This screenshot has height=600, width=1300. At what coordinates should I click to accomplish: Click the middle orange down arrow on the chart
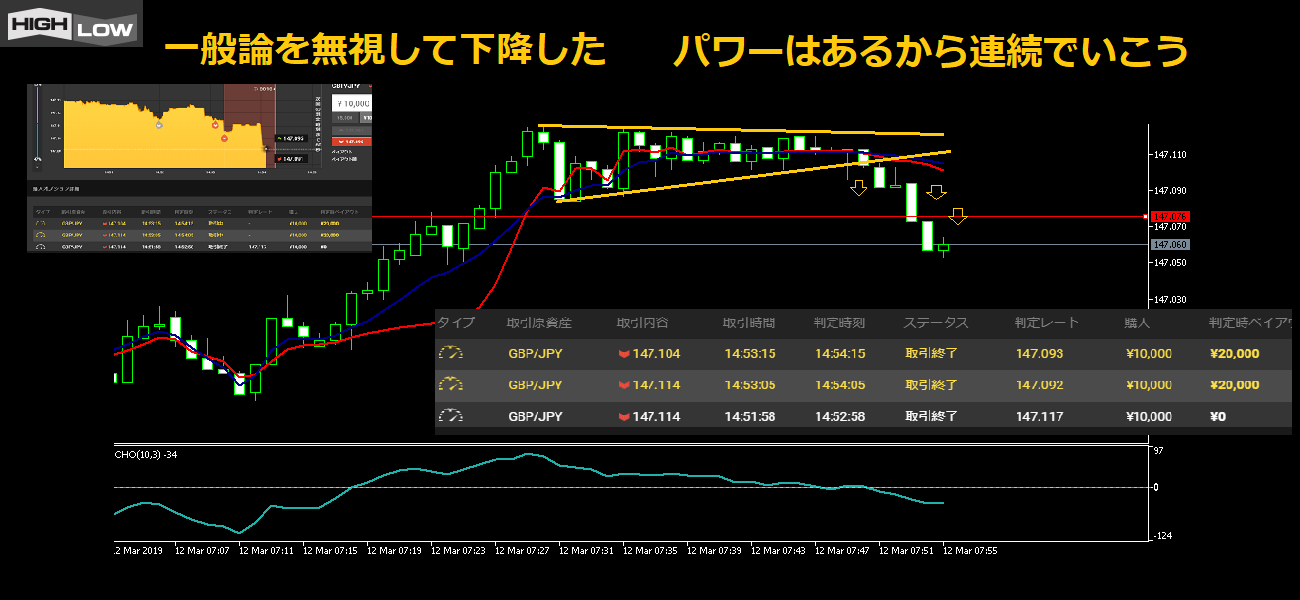937,192
